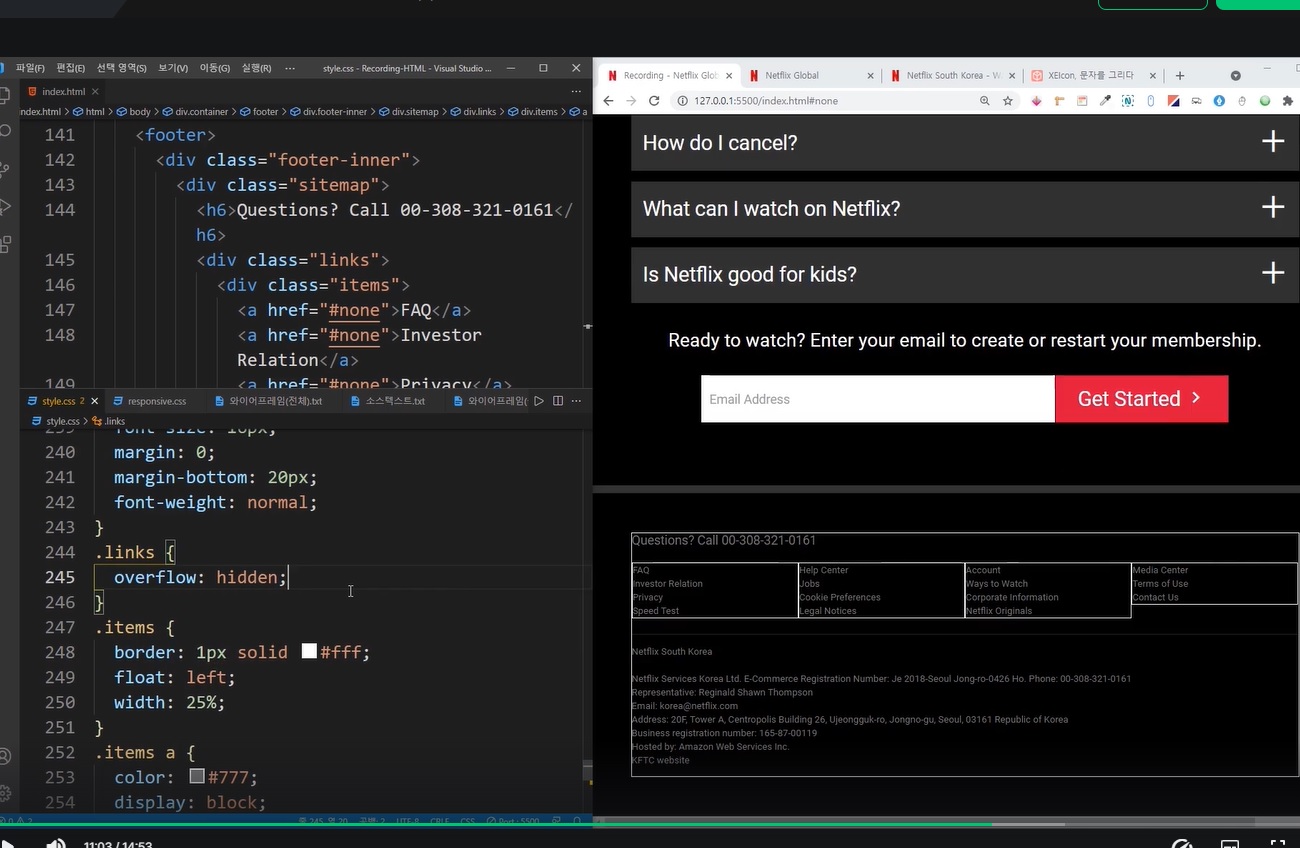Click the Email Address input field
The height and width of the screenshot is (848, 1300).
pos(878,399)
